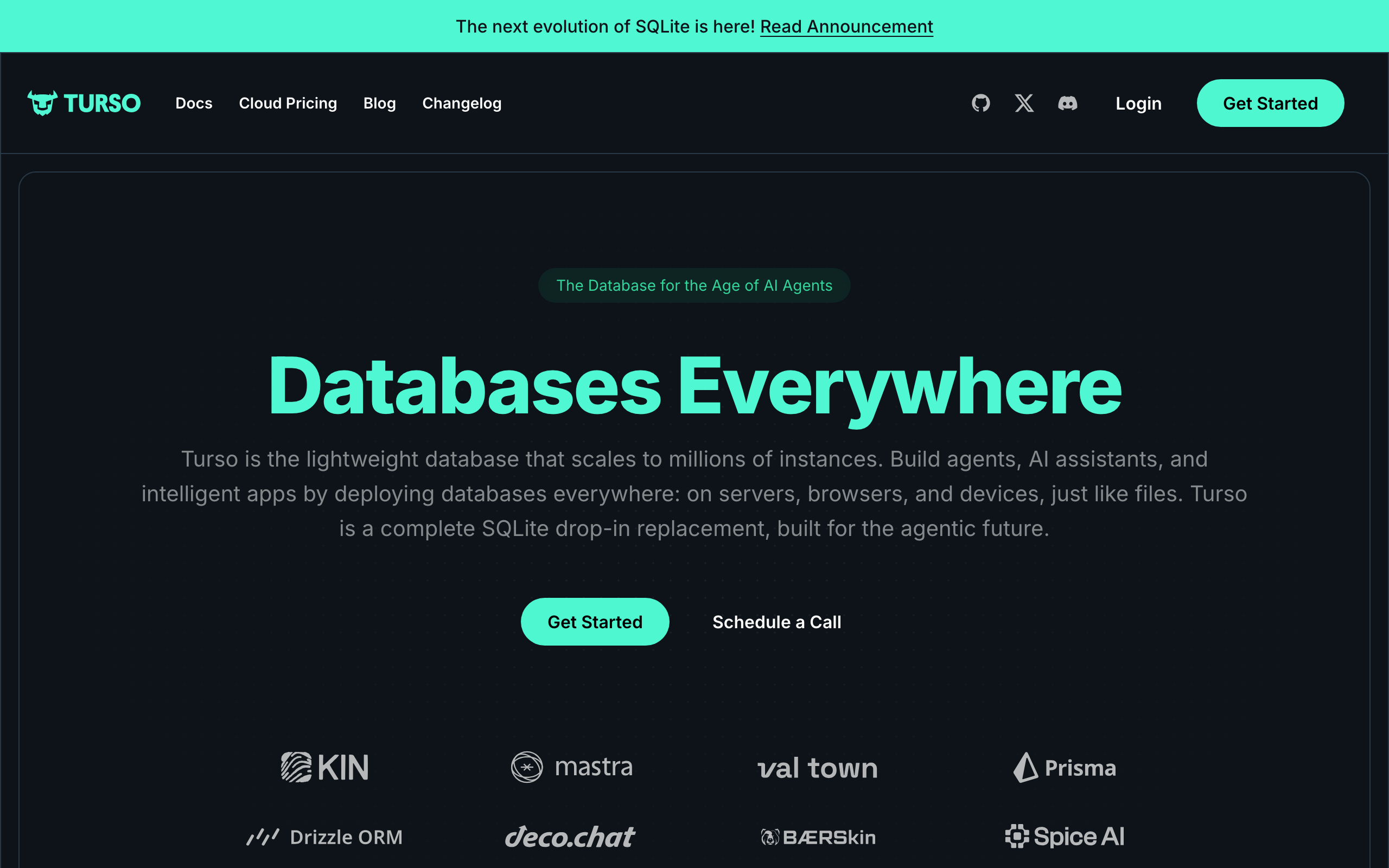Click Schedule a Call
This screenshot has height=868, width=1389.
776,622
